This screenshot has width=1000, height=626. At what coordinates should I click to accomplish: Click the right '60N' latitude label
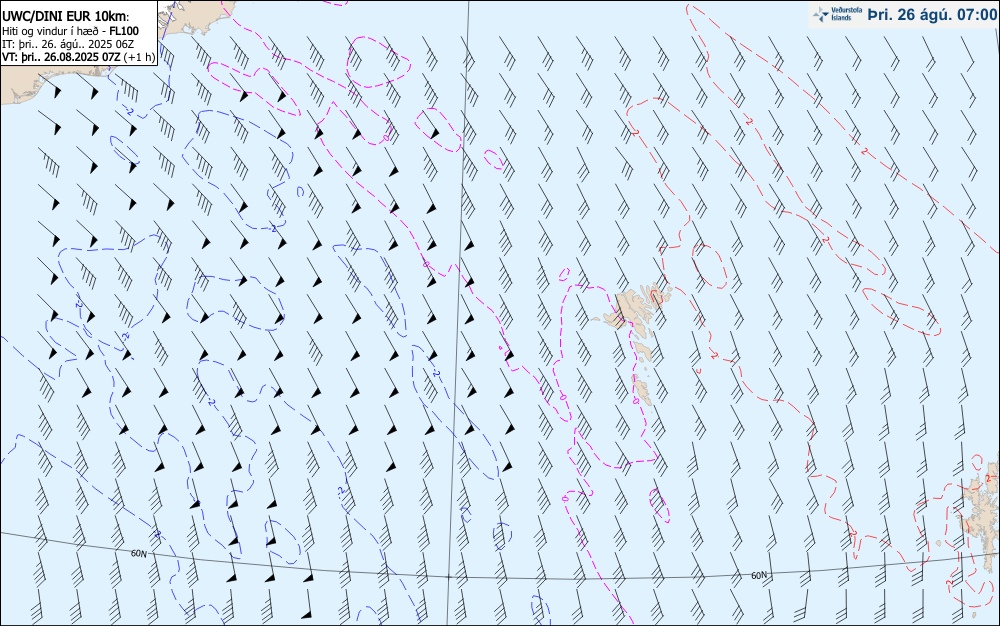(x=758, y=575)
